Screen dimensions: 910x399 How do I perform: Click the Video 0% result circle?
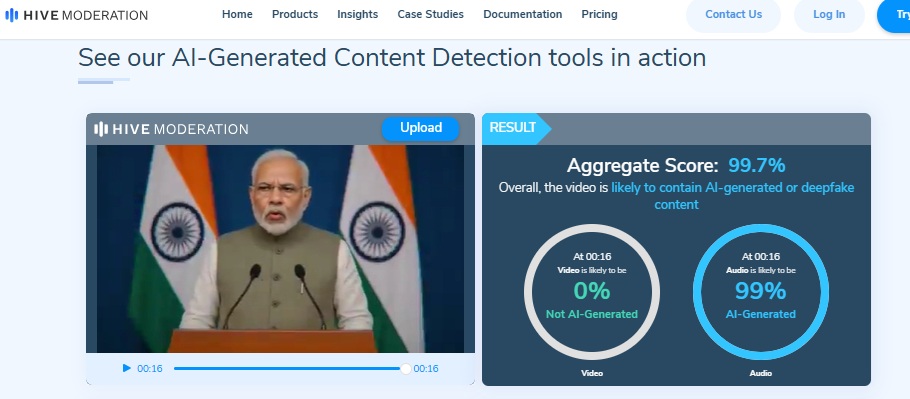pos(591,292)
